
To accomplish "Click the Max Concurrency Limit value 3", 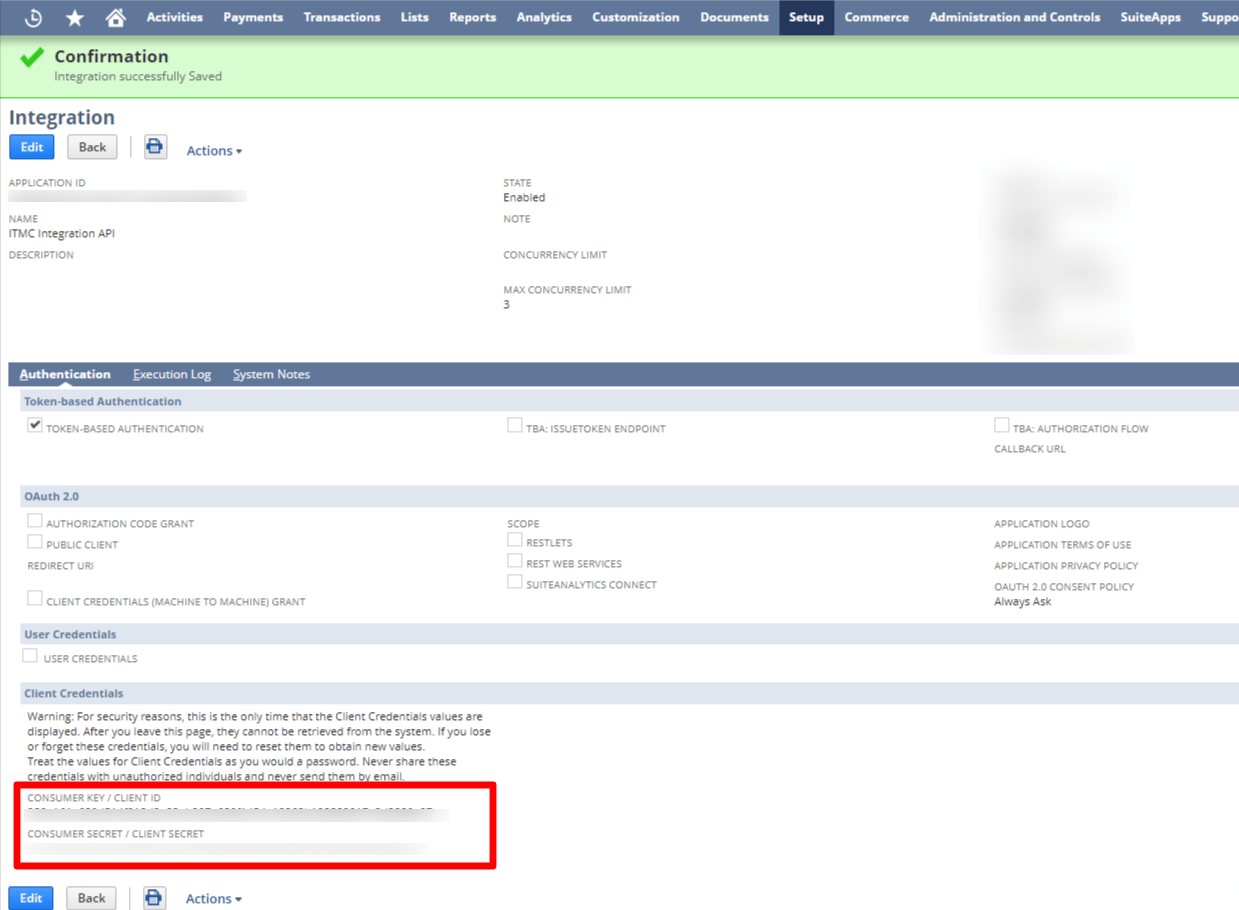I will pyautogui.click(x=506, y=305).
